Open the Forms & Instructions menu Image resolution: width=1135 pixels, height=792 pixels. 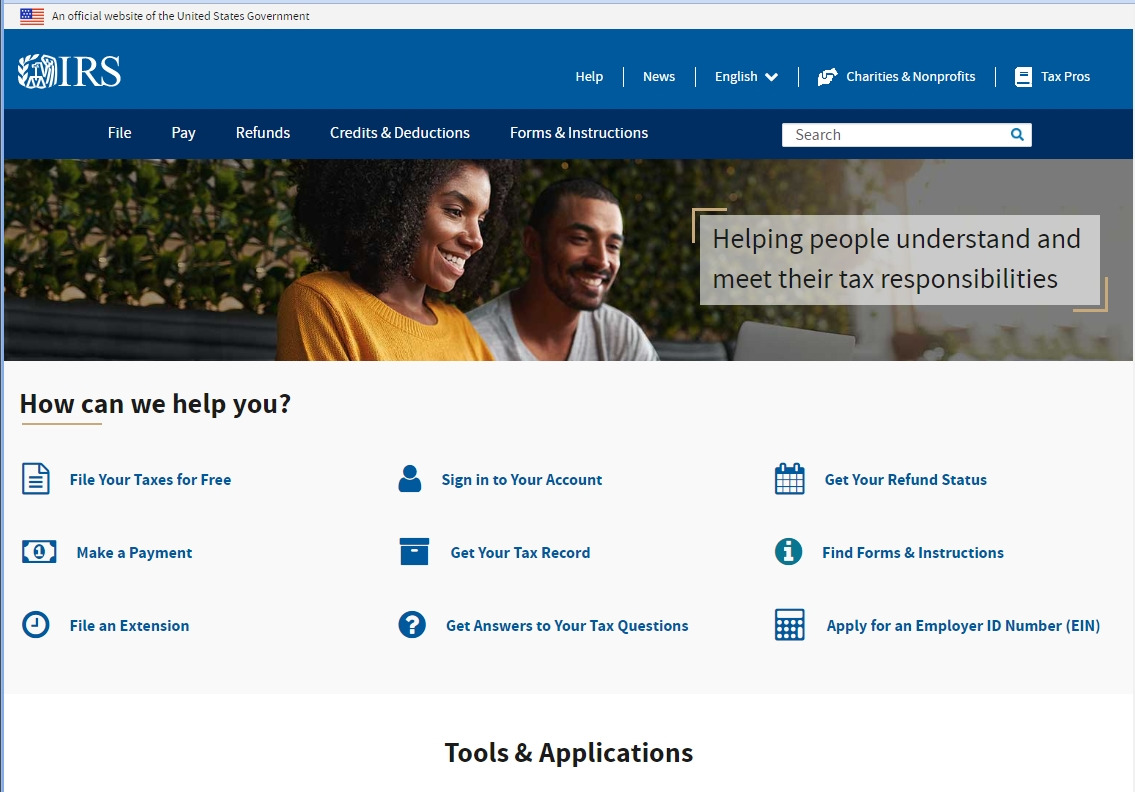579,133
